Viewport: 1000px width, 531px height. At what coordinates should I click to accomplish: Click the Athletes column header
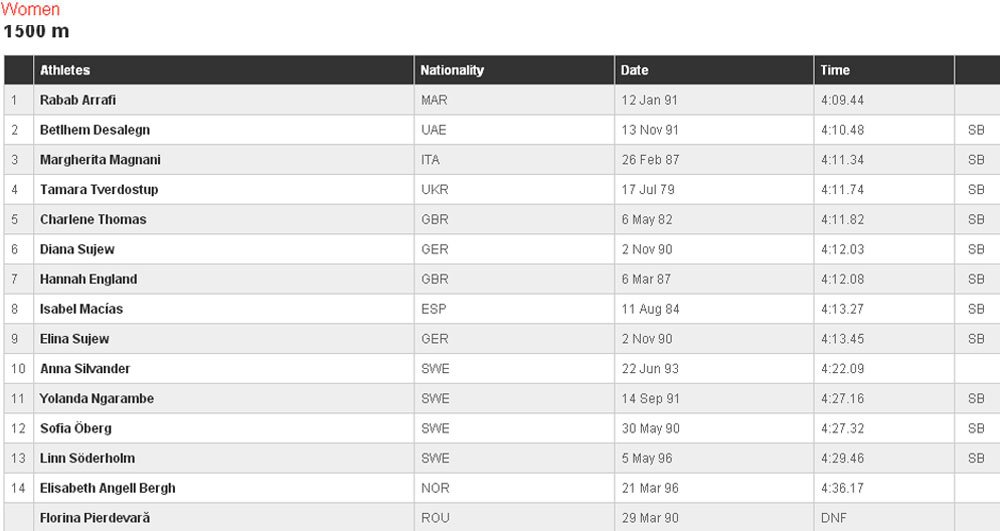(x=65, y=70)
